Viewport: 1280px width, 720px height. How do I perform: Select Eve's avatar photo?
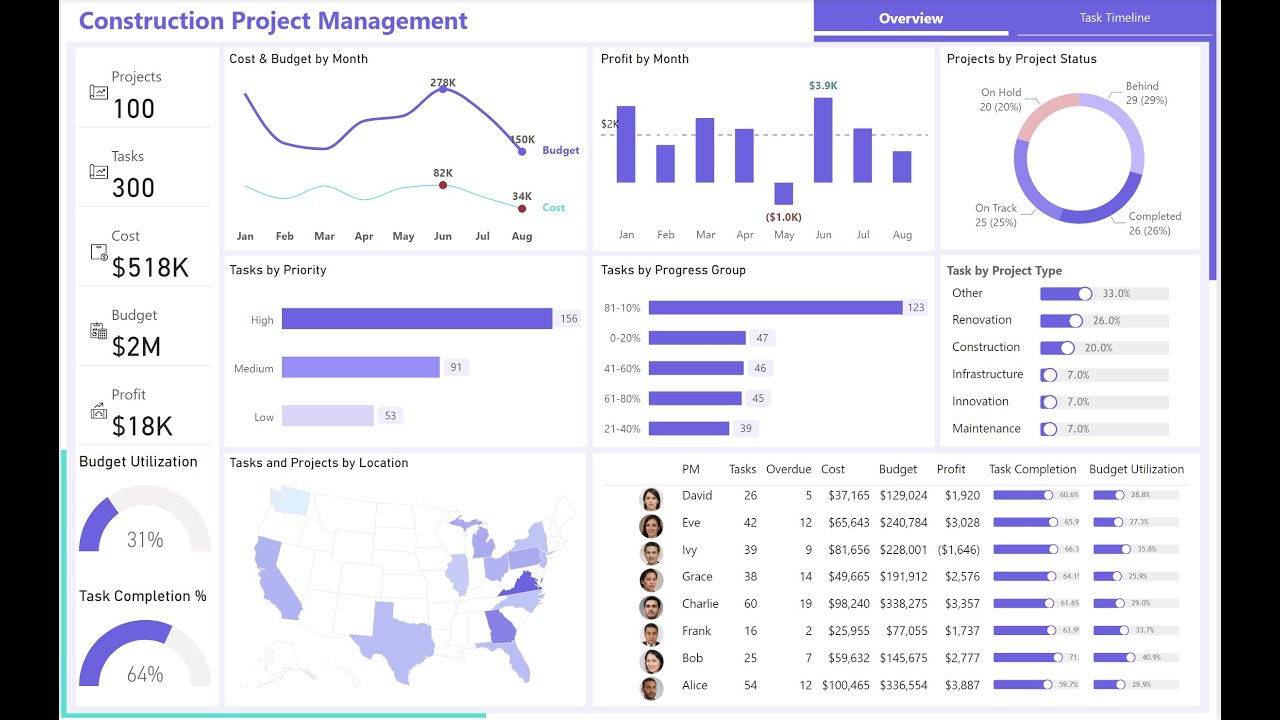pyautogui.click(x=651, y=526)
